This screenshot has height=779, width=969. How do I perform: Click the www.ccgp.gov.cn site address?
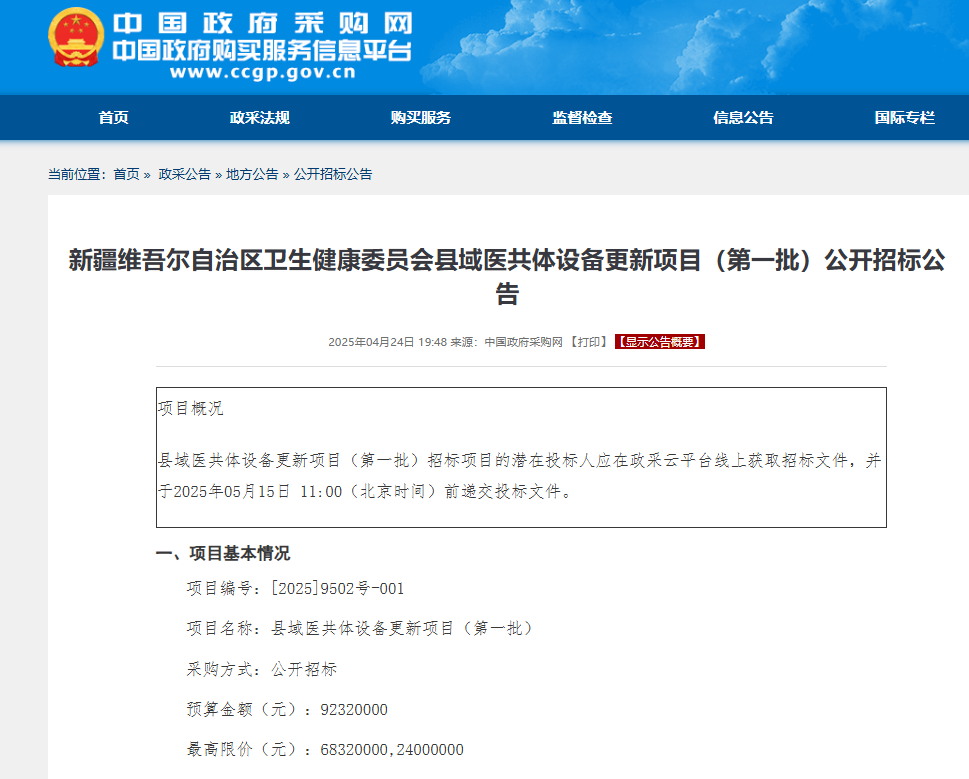point(263,72)
